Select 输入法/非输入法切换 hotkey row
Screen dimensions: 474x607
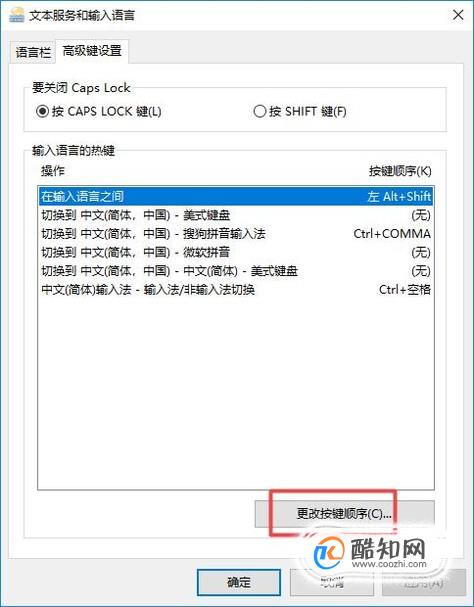click(x=236, y=289)
